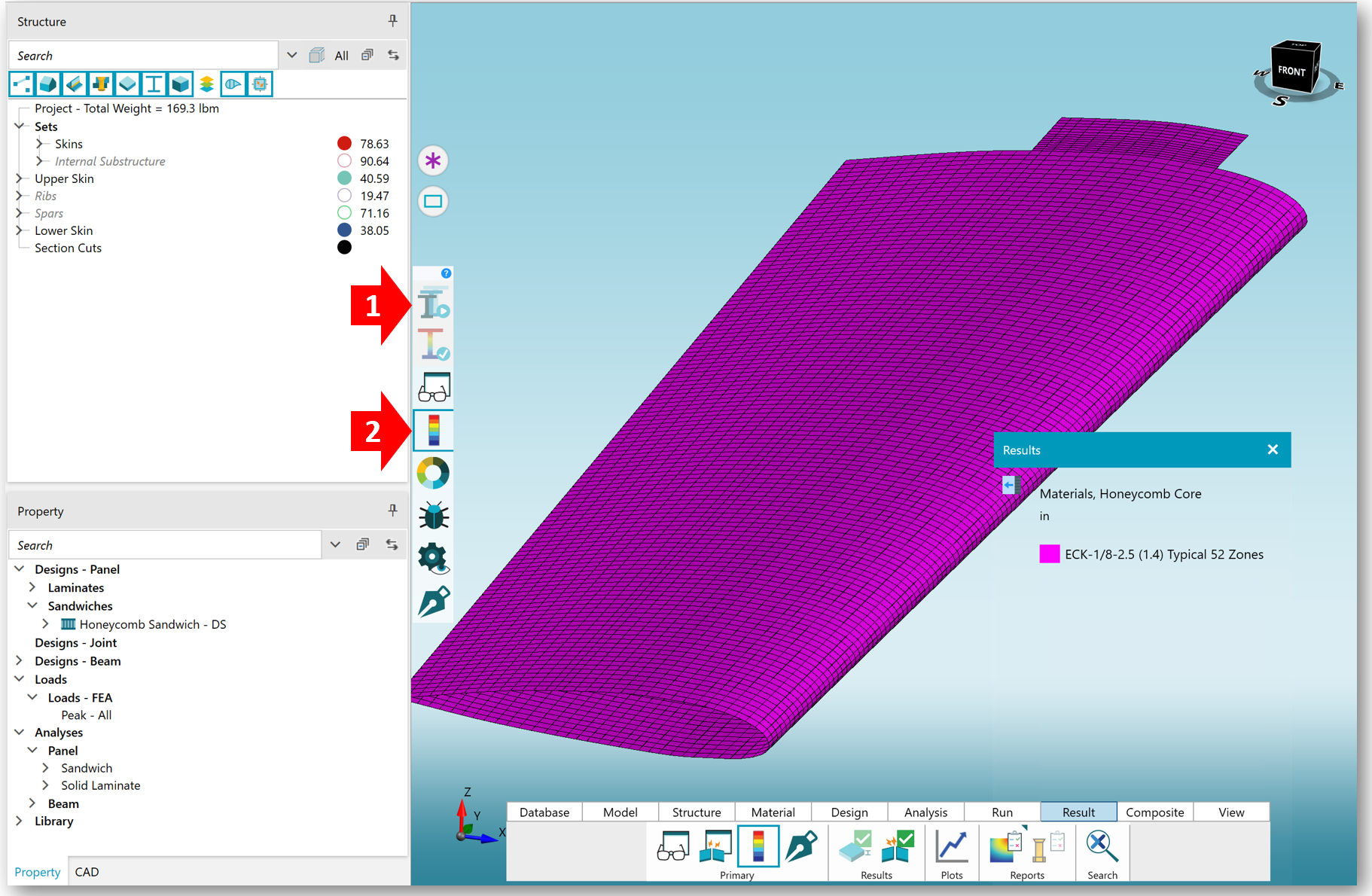Viewport: 1372px width, 896px height.
Task: Click the magnifier Search icon in ribbon
Action: (x=1102, y=846)
